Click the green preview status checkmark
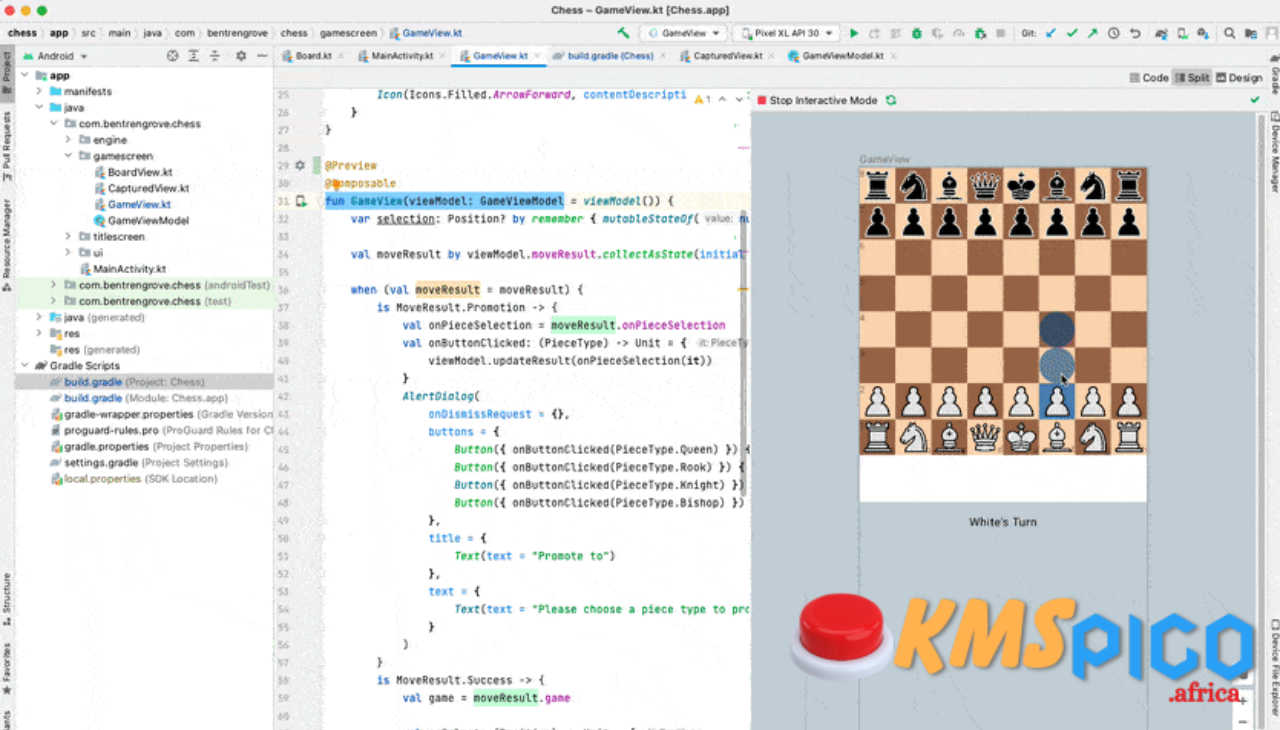This screenshot has height=730, width=1280. [x=1255, y=100]
